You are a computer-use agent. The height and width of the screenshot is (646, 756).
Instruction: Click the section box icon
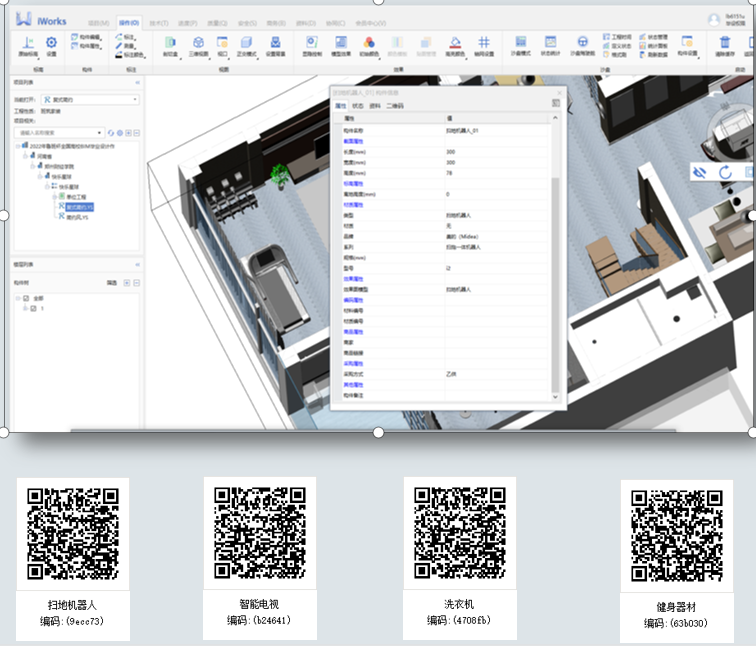[170, 42]
